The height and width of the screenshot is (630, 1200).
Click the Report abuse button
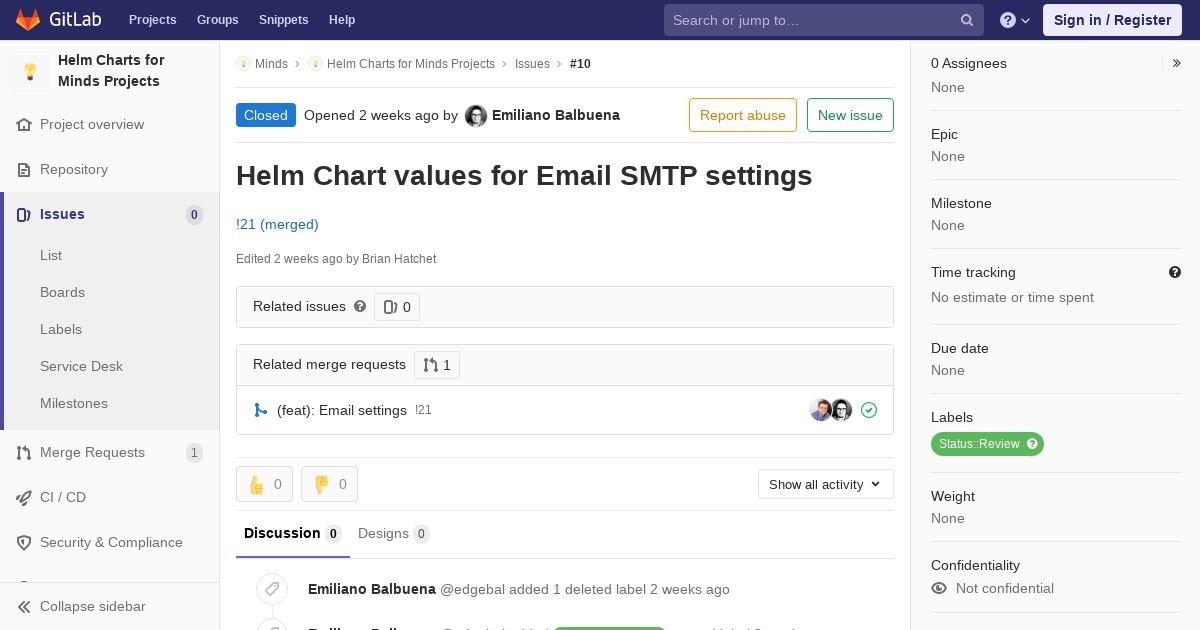(743, 115)
